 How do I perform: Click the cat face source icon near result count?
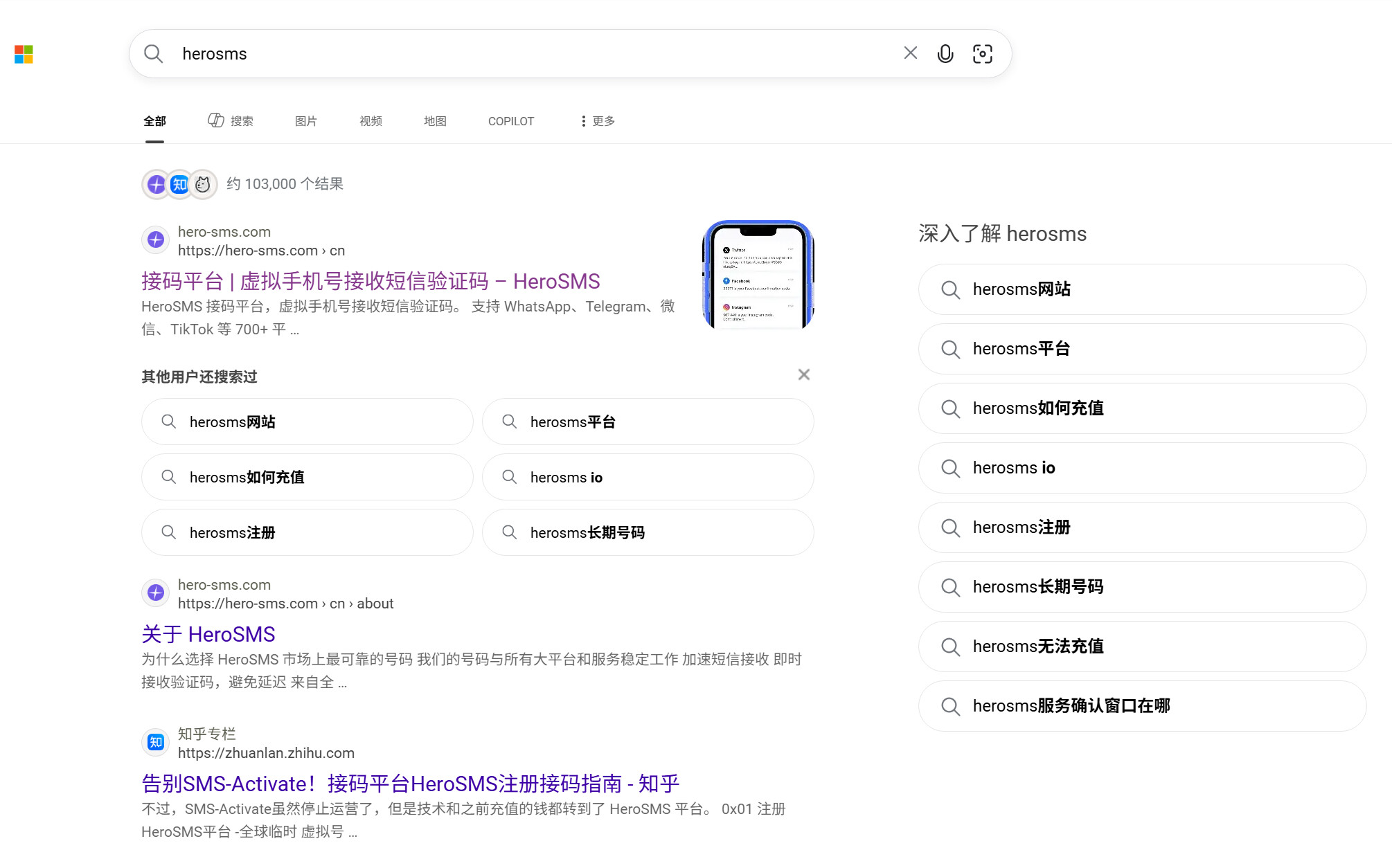point(203,184)
